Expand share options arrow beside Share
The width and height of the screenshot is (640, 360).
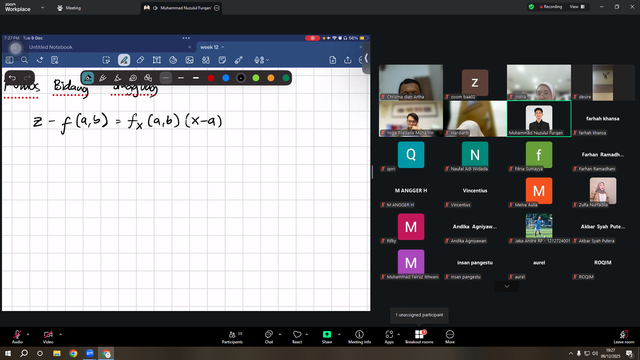339,334
